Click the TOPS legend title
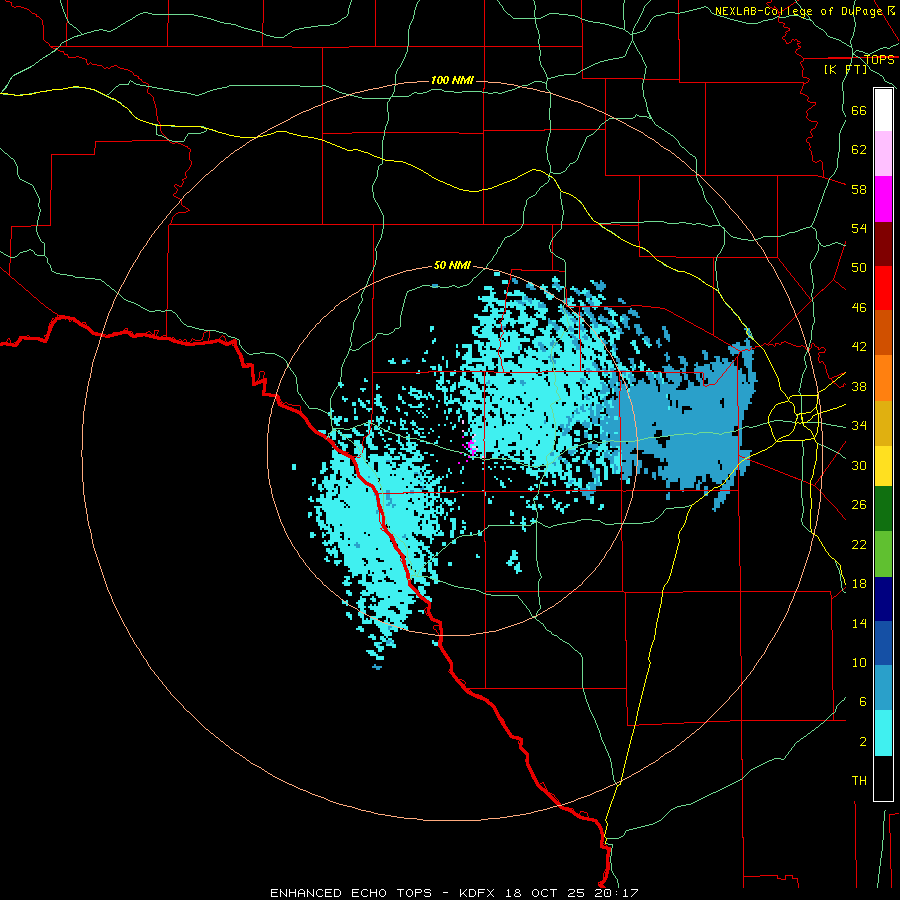900x900 pixels. (x=879, y=60)
